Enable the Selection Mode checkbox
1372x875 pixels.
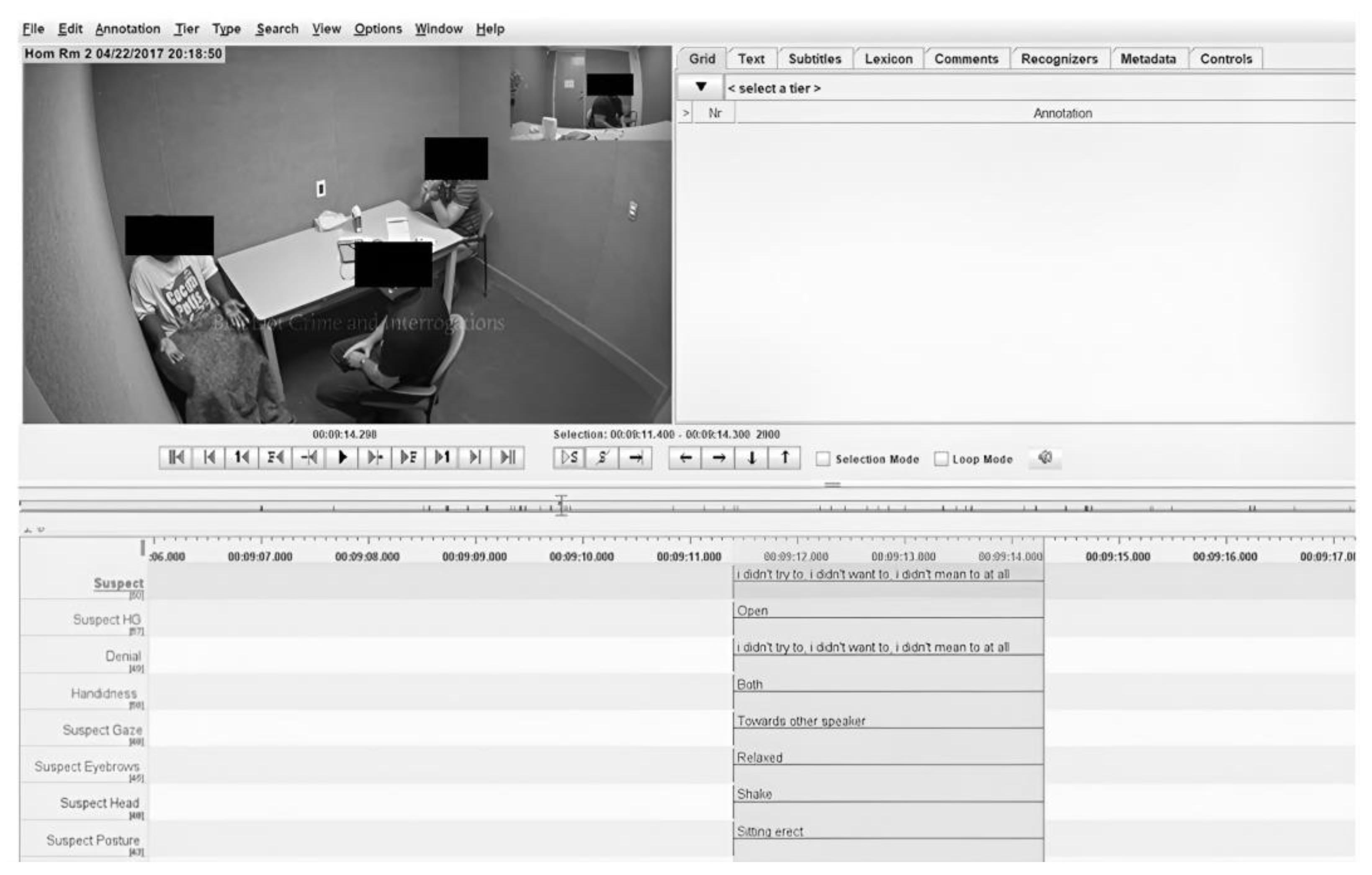[x=823, y=459]
